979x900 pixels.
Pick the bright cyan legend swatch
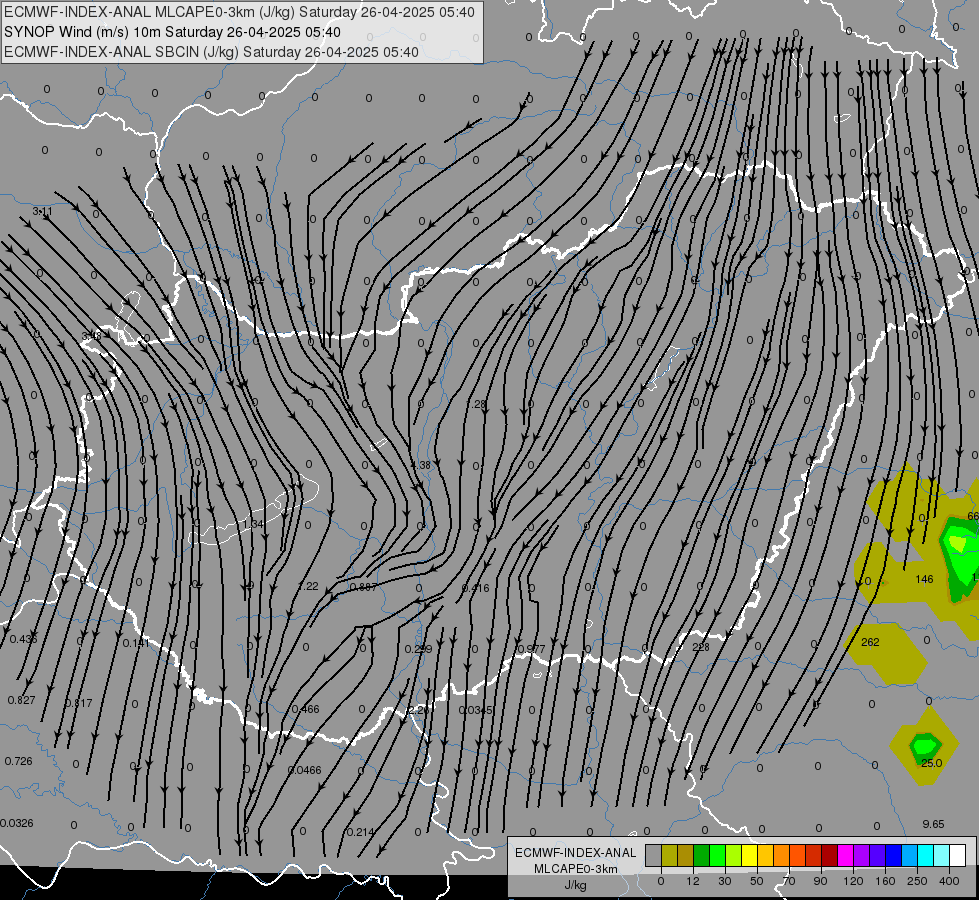927,855
